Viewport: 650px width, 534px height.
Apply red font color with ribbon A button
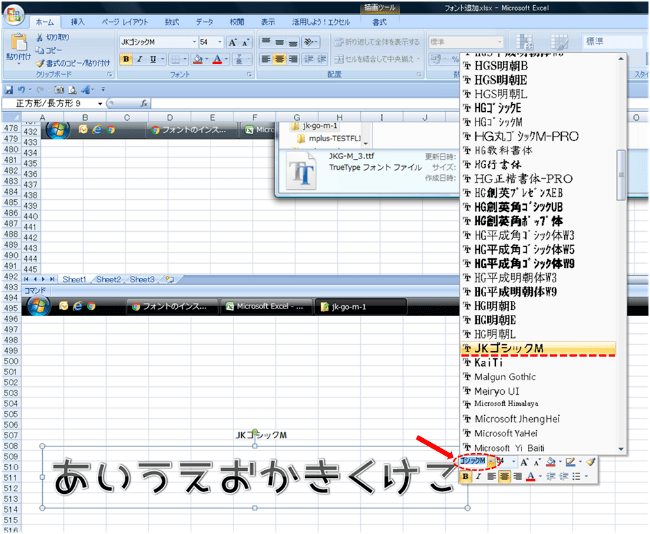[217, 59]
